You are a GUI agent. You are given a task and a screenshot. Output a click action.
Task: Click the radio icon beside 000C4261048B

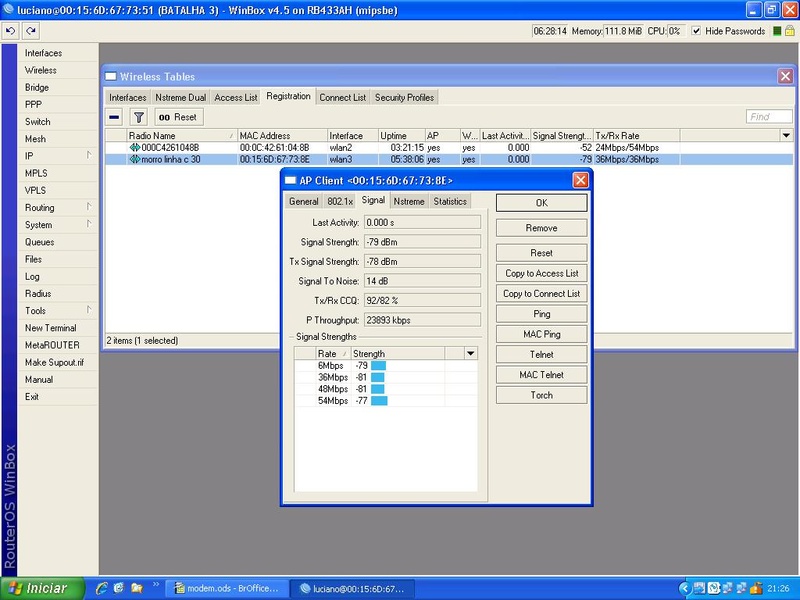[x=135, y=147]
